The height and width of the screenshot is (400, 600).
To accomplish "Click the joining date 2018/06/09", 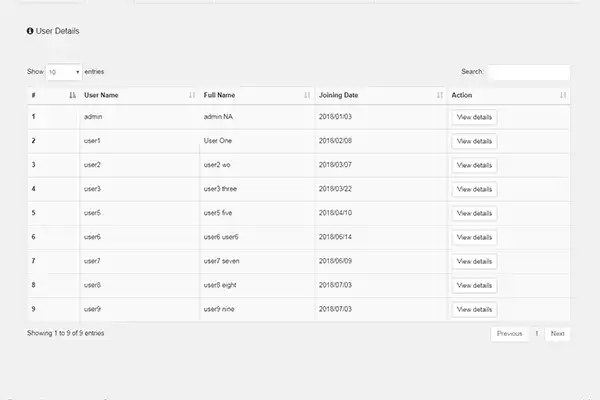I will click(335, 261).
